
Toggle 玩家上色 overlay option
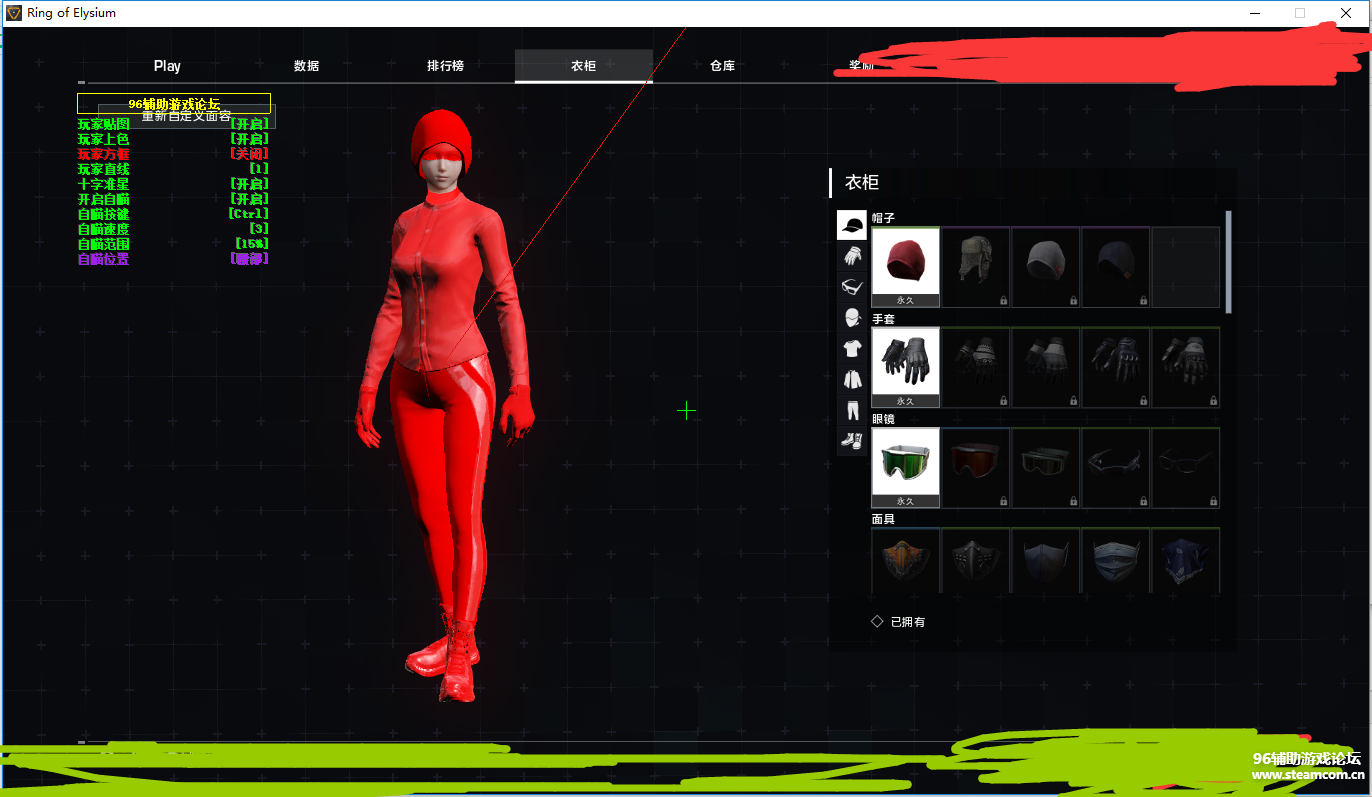pos(173,139)
